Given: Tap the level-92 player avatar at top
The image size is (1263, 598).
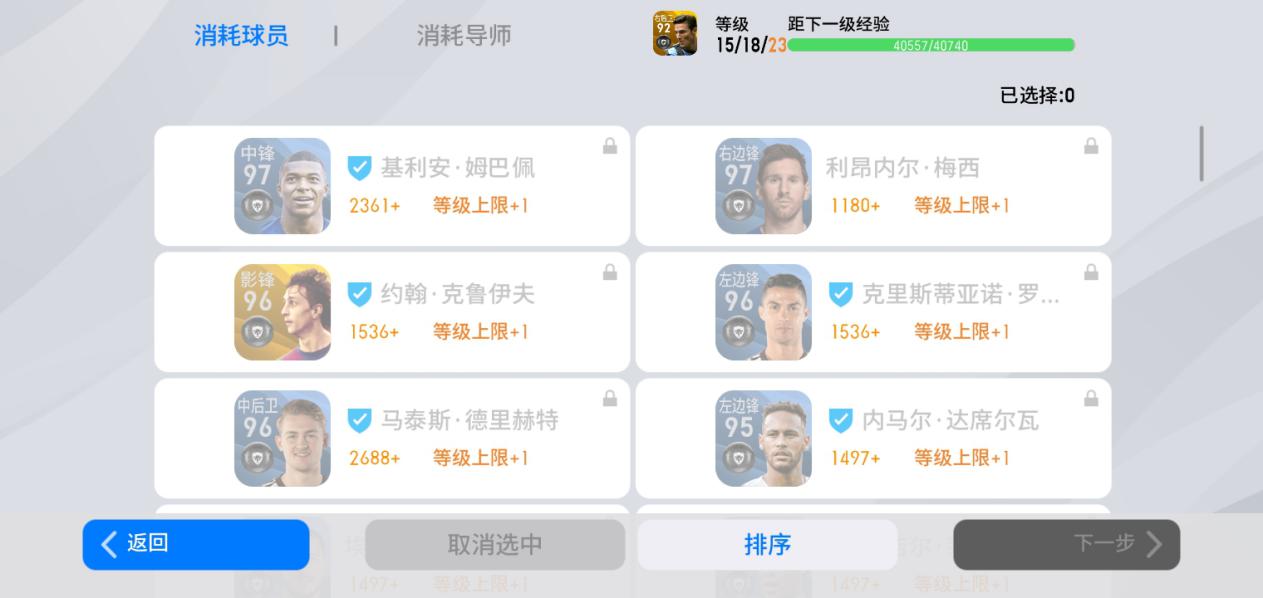Looking at the screenshot, I should point(675,33).
